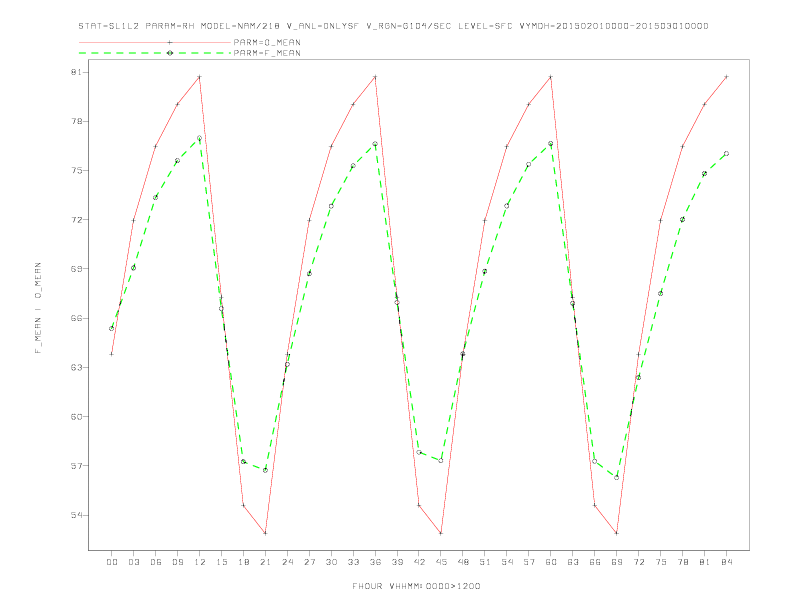Image resolution: width=792 pixels, height=612 pixels.
Task: Click the y-axis tick label 78
Action: click(x=76, y=121)
